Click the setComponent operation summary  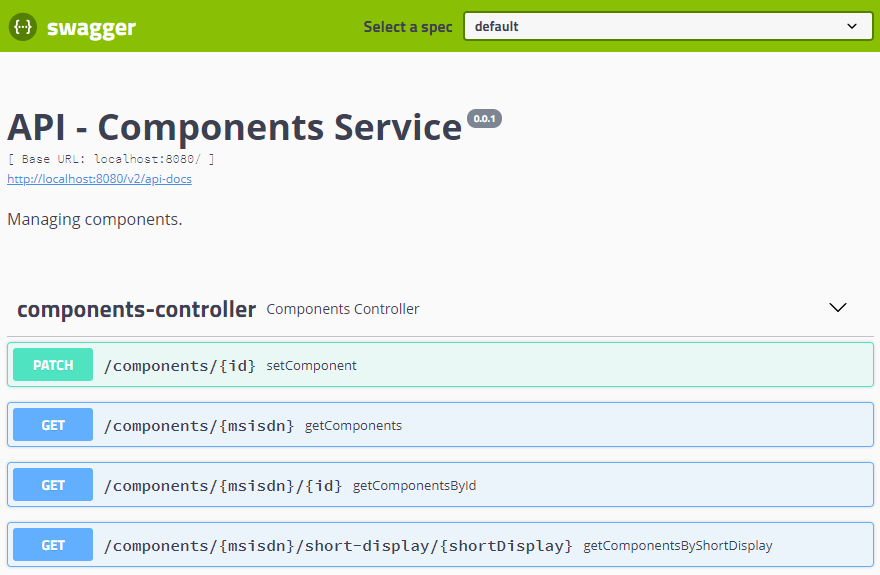[311, 366]
